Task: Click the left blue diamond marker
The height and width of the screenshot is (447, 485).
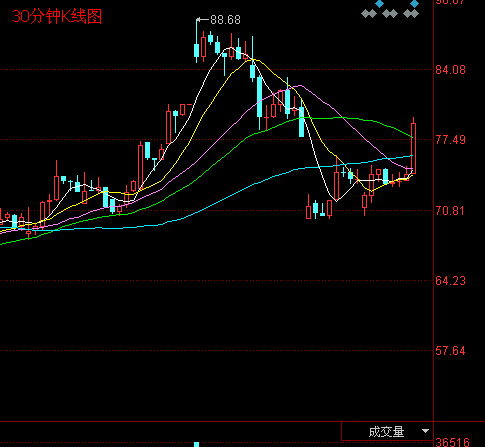Action: click(x=380, y=4)
